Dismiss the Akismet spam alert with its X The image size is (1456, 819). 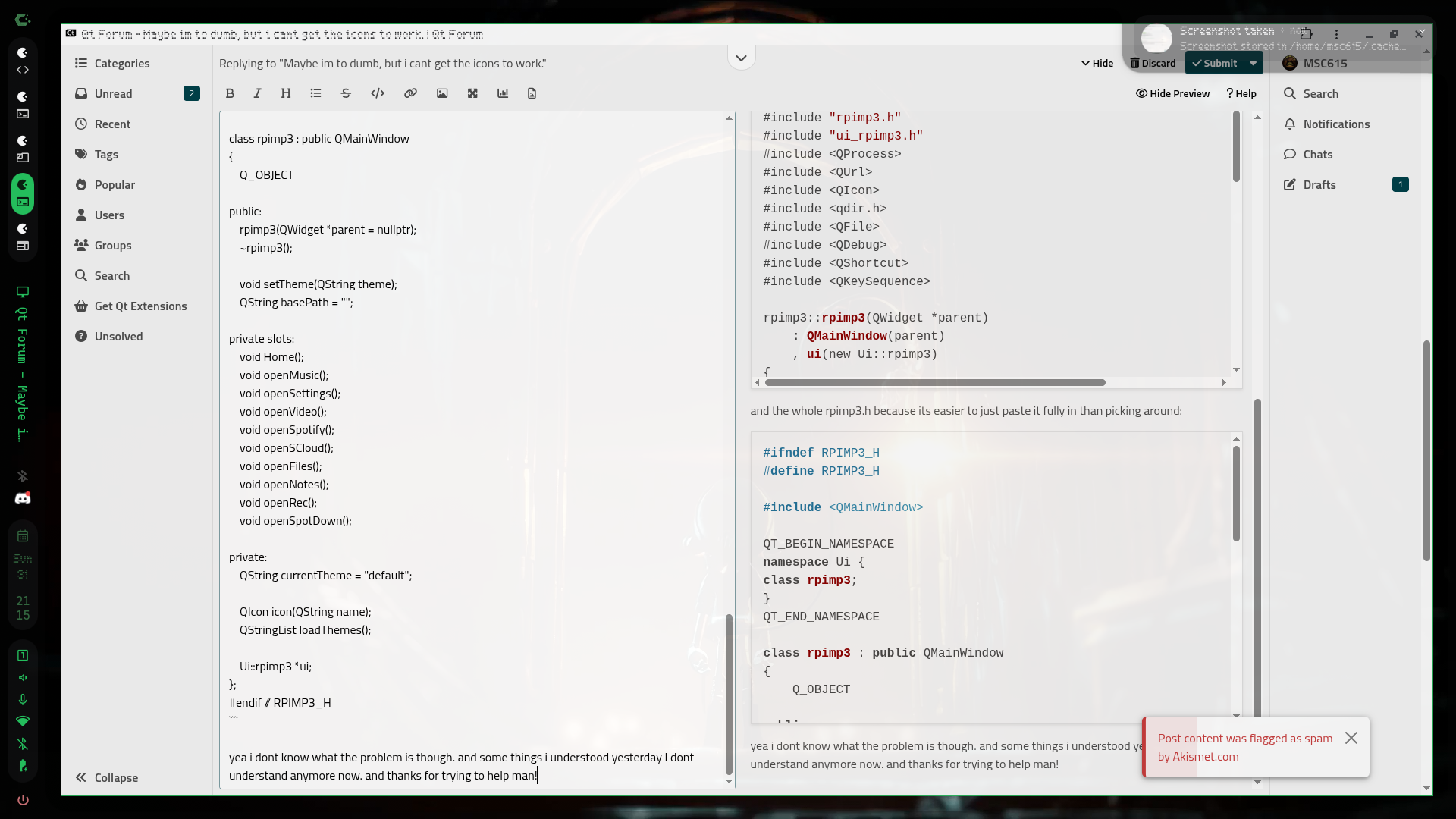[x=1351, y=738]
